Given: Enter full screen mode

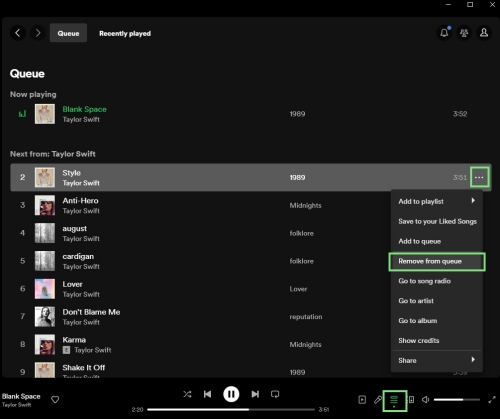Looking at the screenshot, I should click(x=492, y=400).
